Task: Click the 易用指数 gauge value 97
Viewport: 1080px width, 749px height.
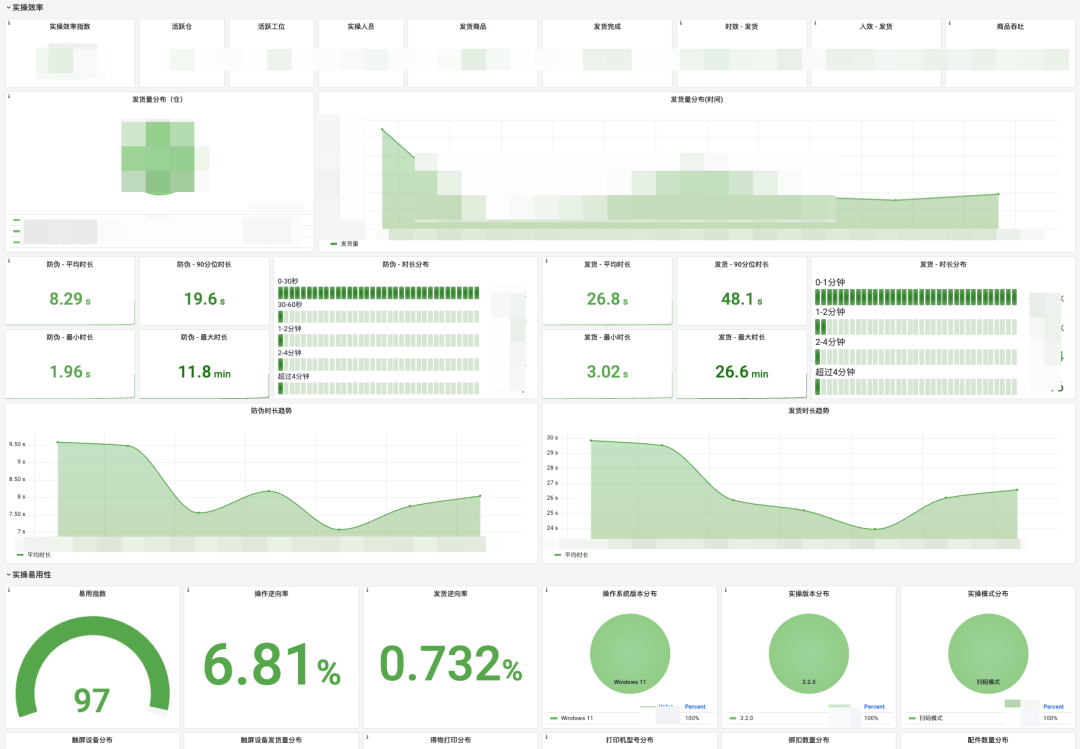Action: (92, 701)
